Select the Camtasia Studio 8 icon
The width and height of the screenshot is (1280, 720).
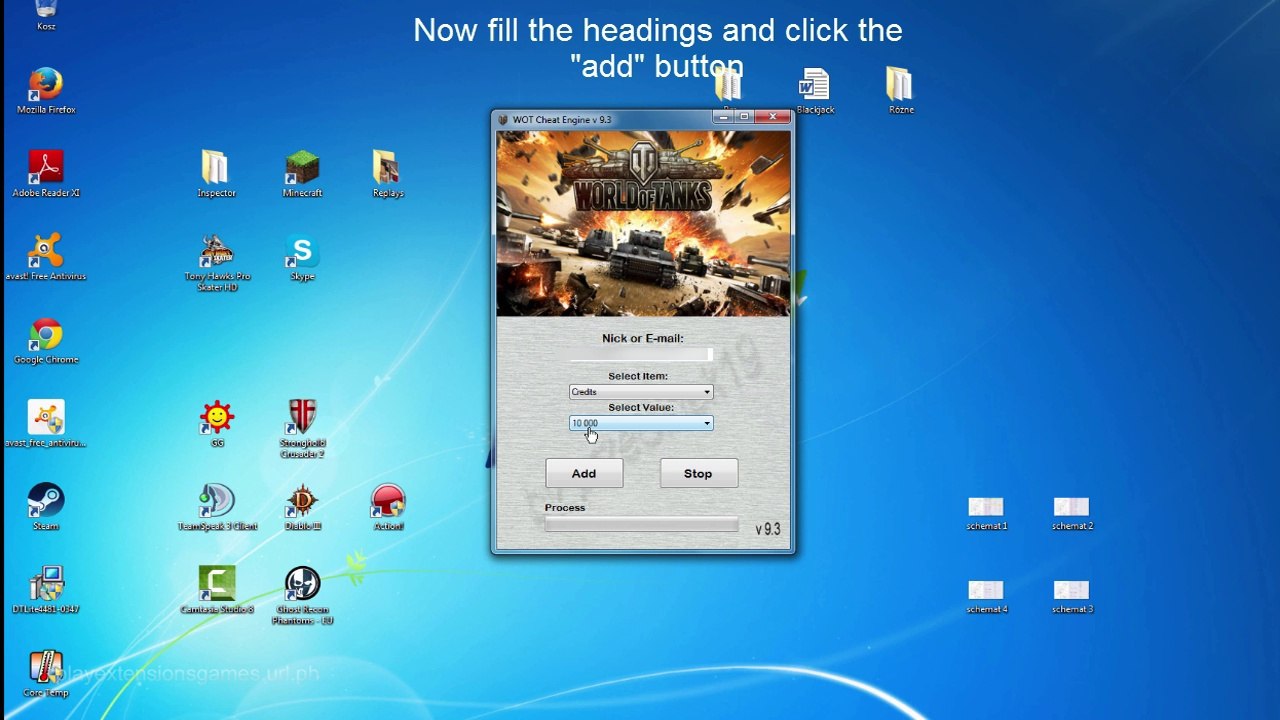(217, 589)
